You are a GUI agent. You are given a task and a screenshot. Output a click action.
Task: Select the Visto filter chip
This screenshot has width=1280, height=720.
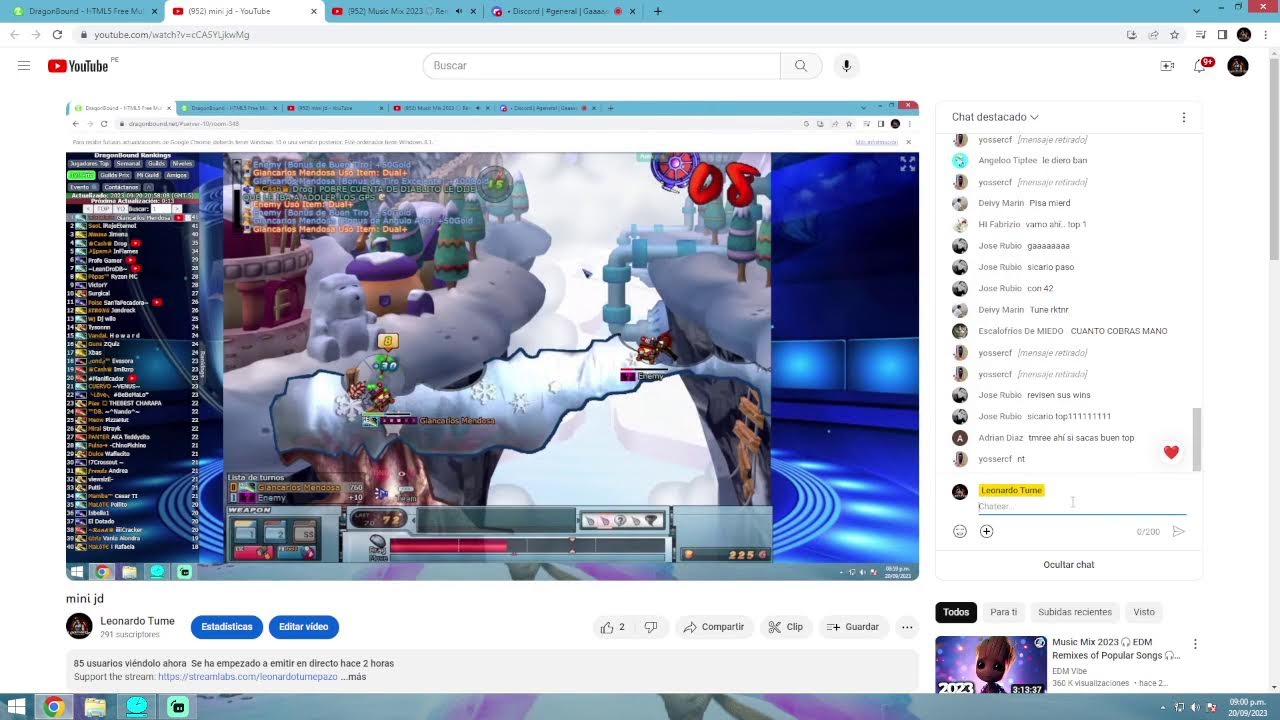pyautogui.click(x=1144, y=612)
